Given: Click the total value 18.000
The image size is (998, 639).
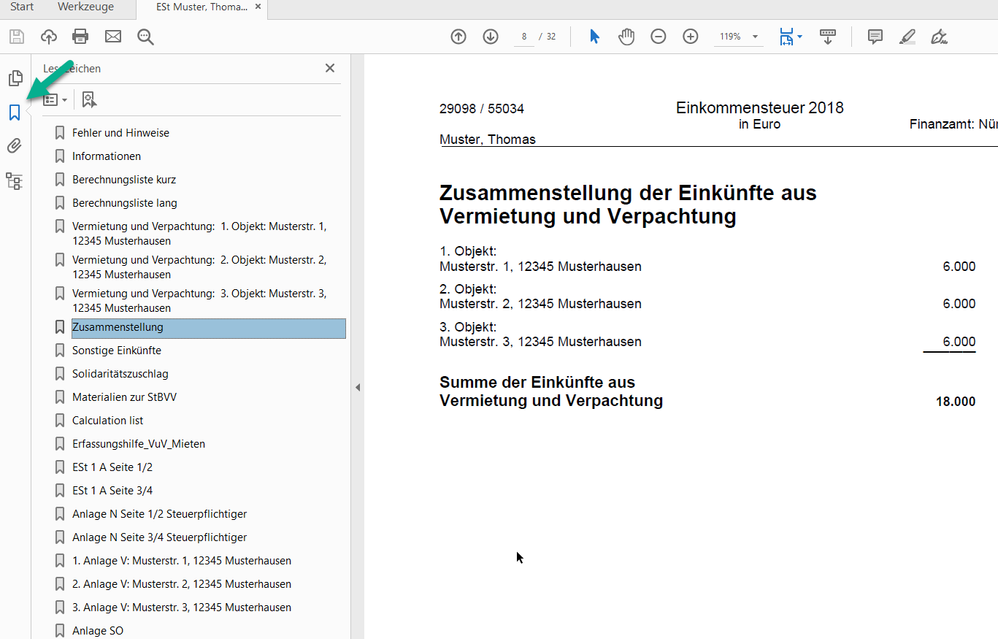Looking at the screenshot, I should click(955, 402).
